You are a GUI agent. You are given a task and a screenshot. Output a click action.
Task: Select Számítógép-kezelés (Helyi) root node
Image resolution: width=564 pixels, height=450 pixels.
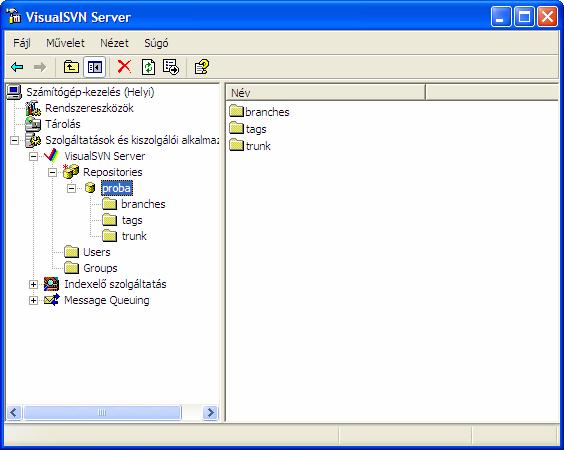90,92
